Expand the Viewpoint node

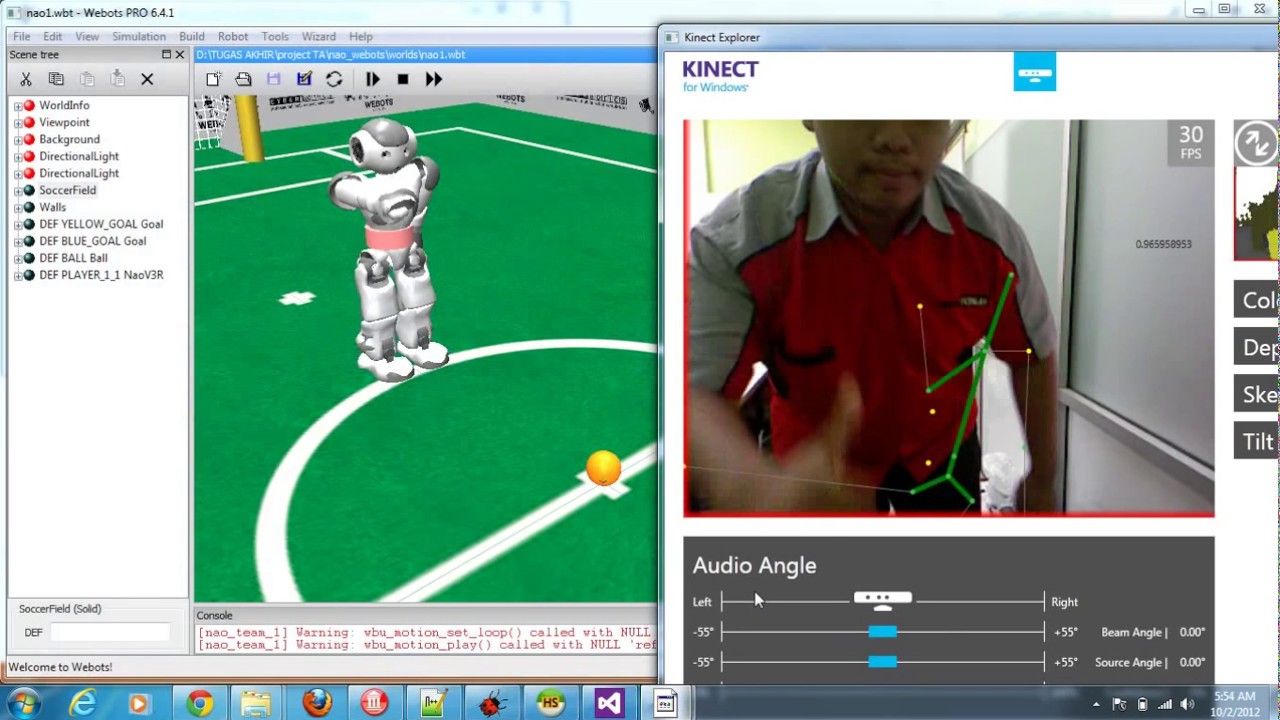click(x=18, y=123)
